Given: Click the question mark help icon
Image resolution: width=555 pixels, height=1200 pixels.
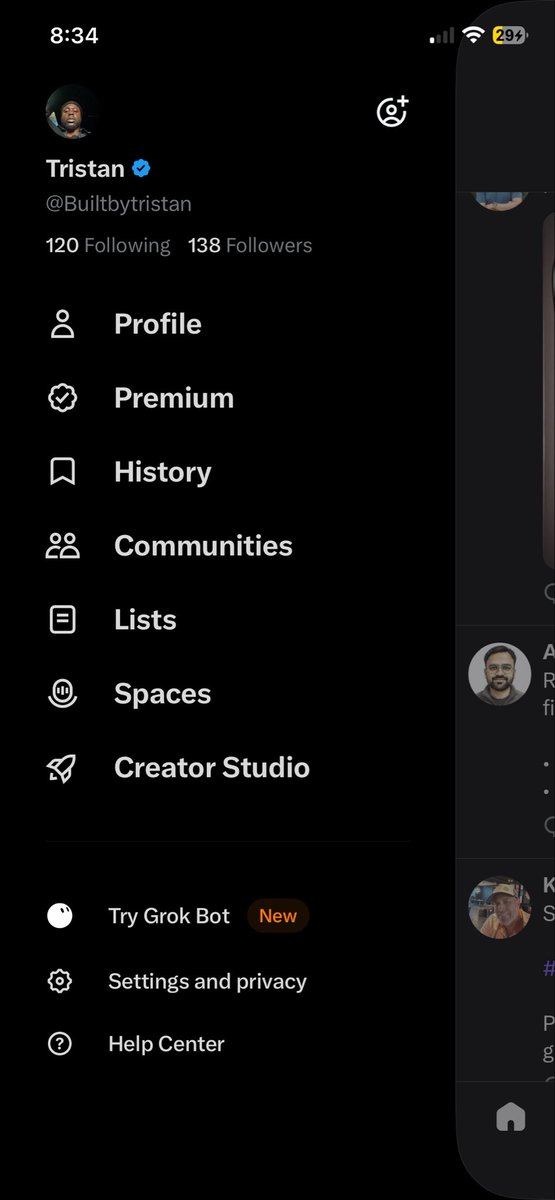Looking at the screenshot, I should tap(60, 1044).
